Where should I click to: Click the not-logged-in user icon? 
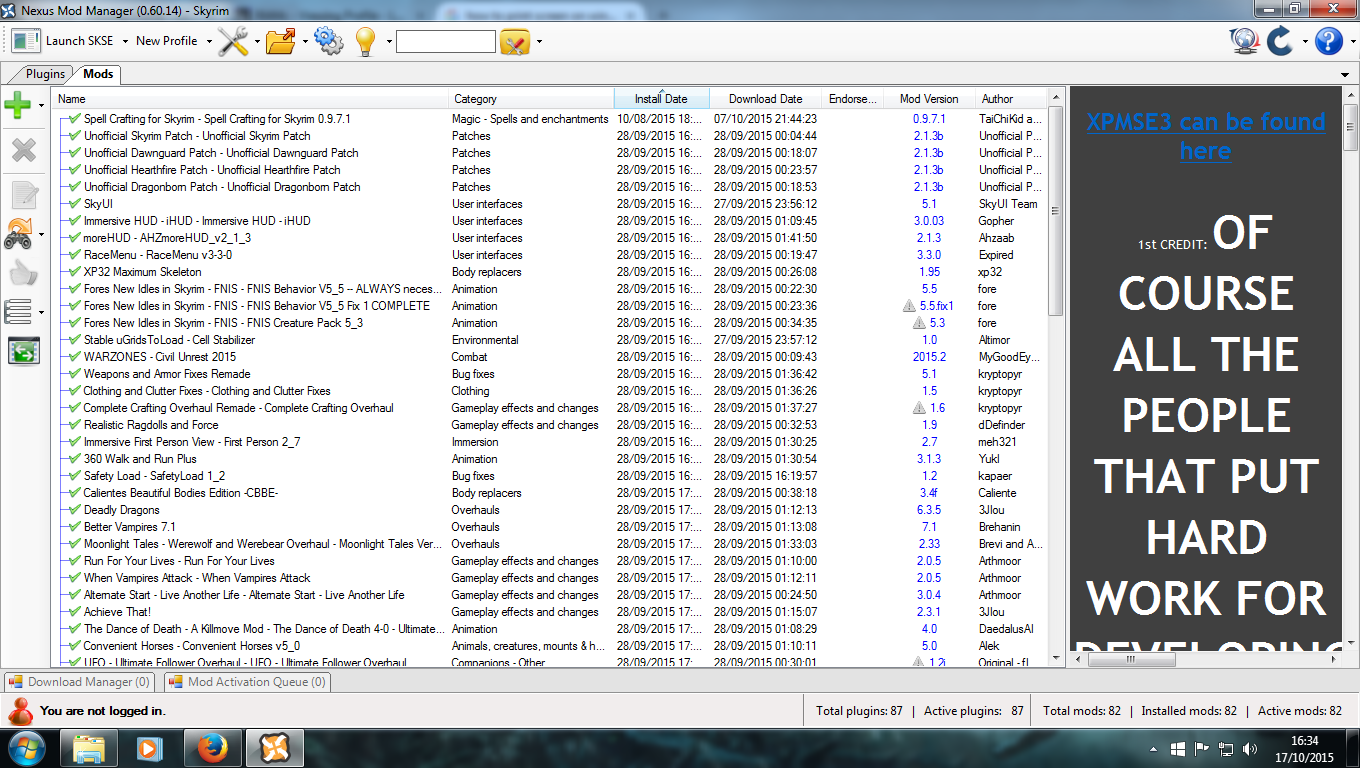(x=20, y=711)
